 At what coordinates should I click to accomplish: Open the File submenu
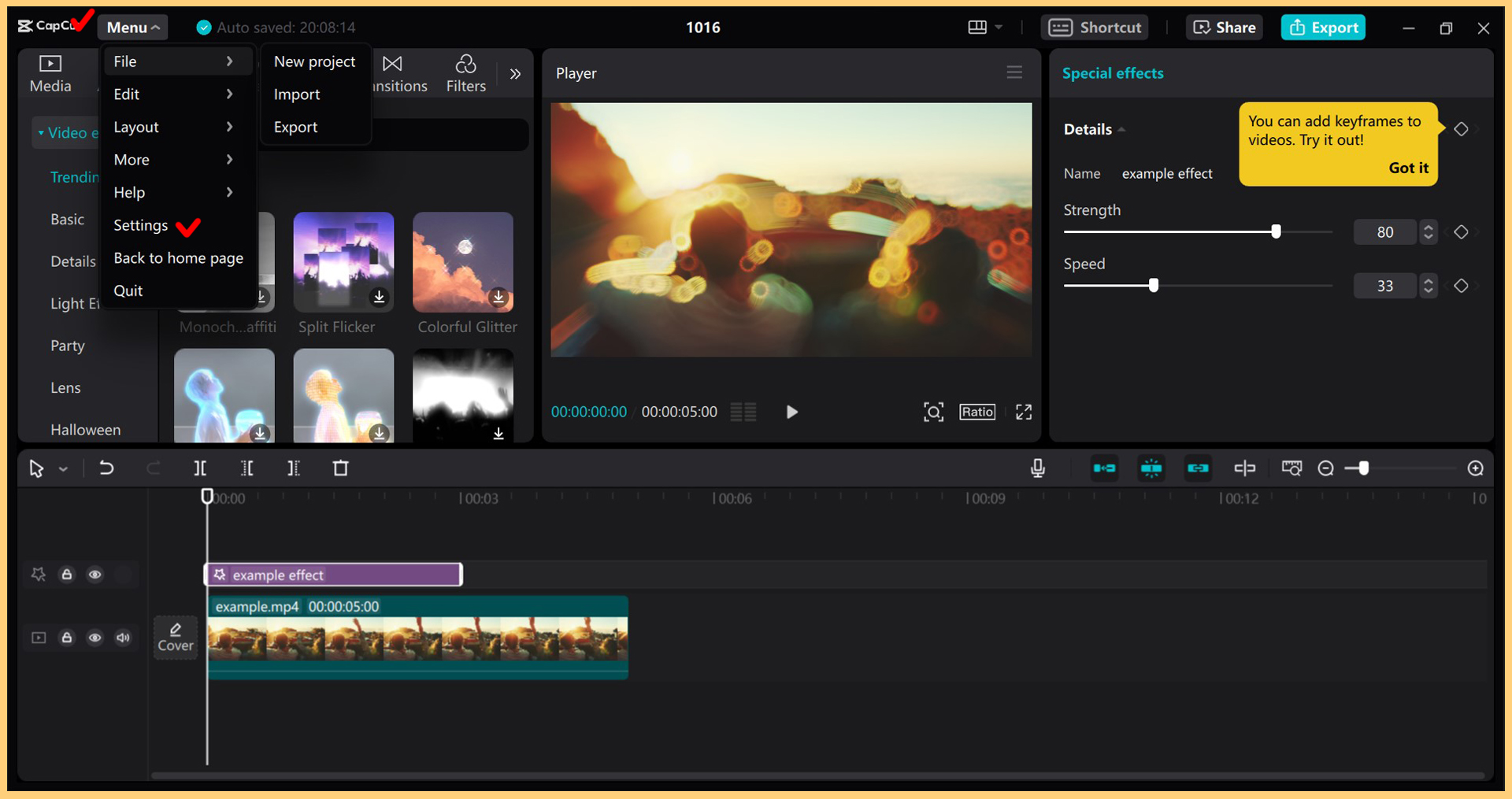[x=177, y=61]
